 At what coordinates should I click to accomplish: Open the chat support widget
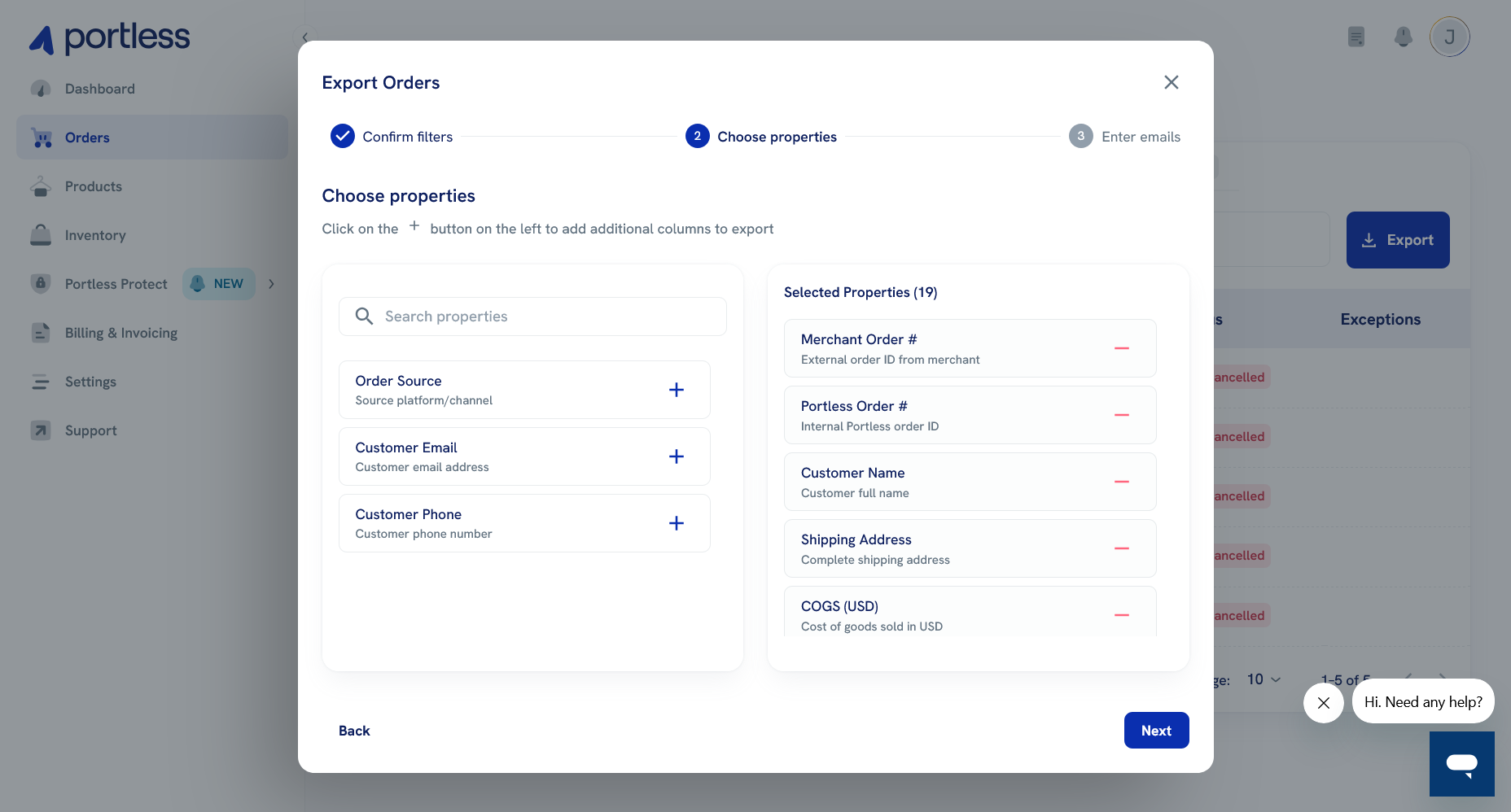(x=1461, y=763)
